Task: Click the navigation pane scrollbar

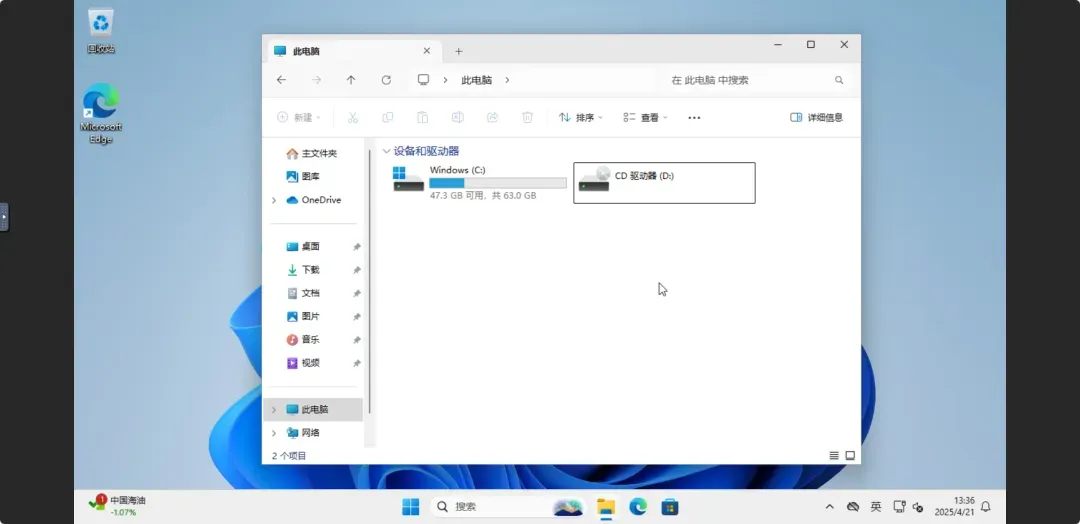Action: [x=370, y=280]
